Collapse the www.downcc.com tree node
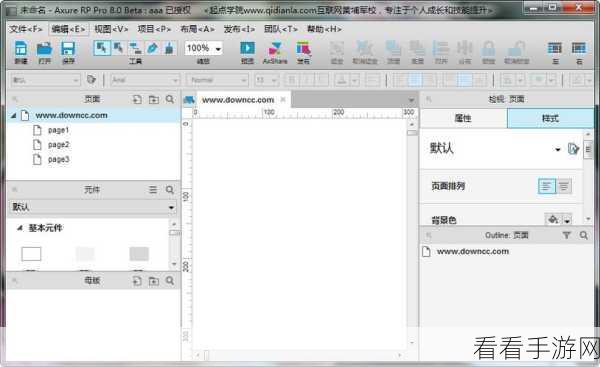The width and height of the screenshot is (600, 367). [x=13, y=115]
